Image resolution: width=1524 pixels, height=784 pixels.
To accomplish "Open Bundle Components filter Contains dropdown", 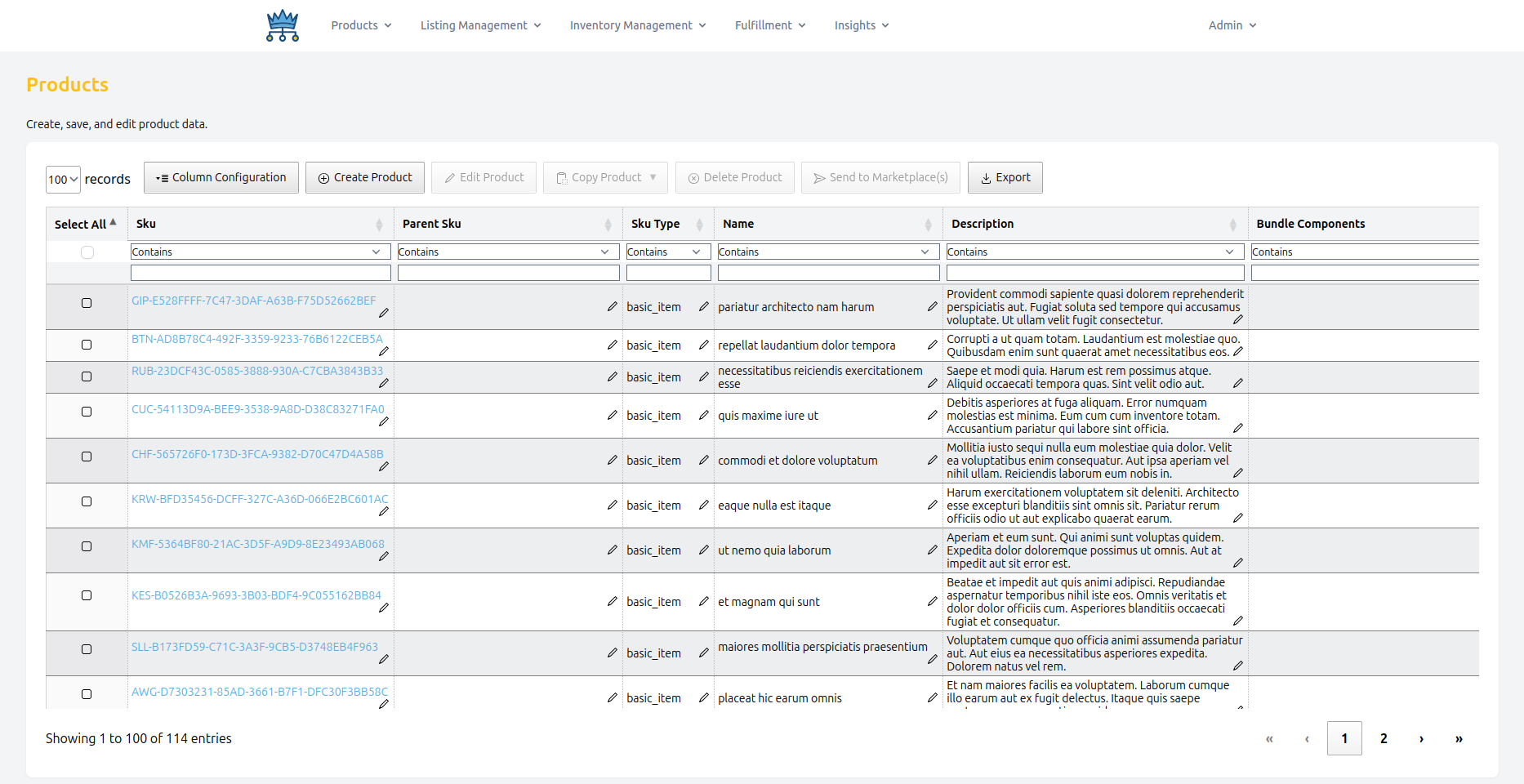I will click(1364, 252).
